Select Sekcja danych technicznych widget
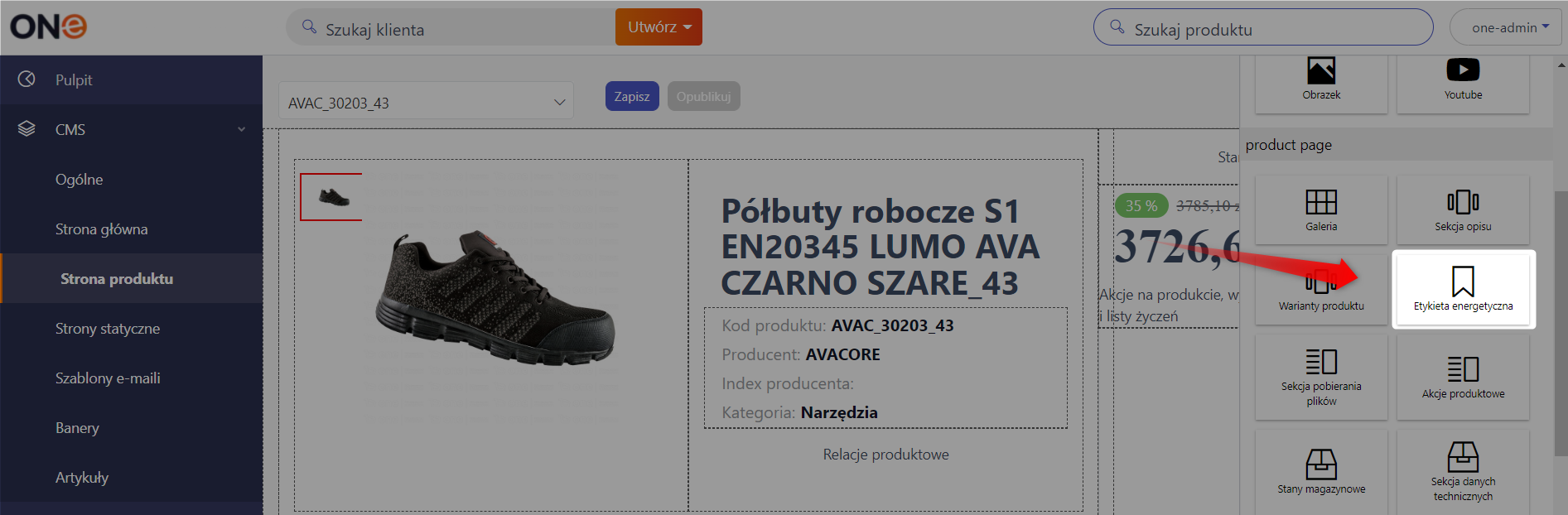The height and width of the screenshot is (515, 1568). [x=1463, y=472]
